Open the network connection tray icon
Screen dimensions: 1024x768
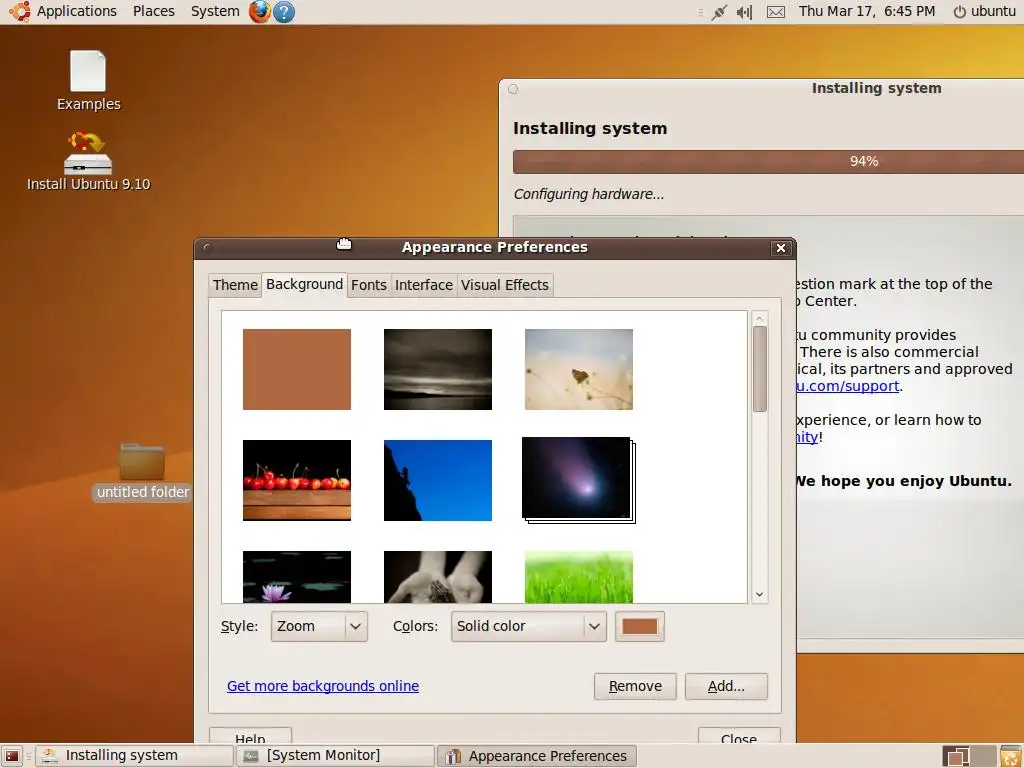(x=719, y=12)
